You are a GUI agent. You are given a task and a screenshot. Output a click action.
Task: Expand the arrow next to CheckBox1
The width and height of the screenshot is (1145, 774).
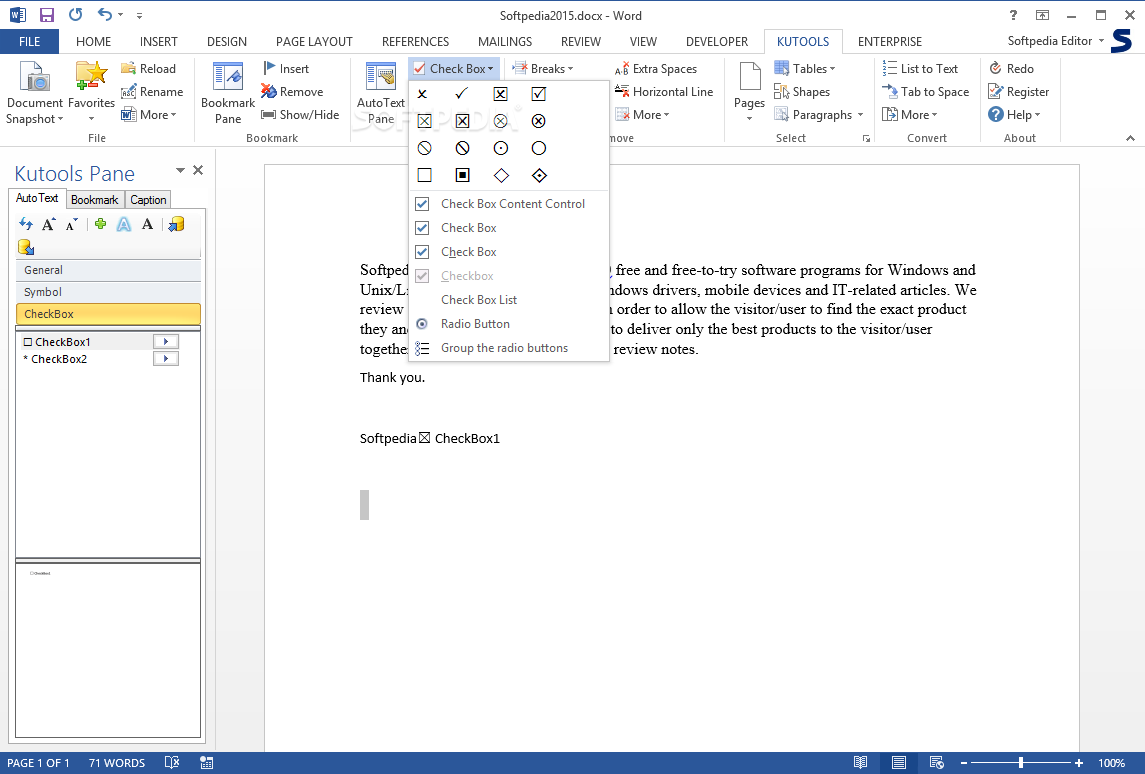[x=166, y=341]
